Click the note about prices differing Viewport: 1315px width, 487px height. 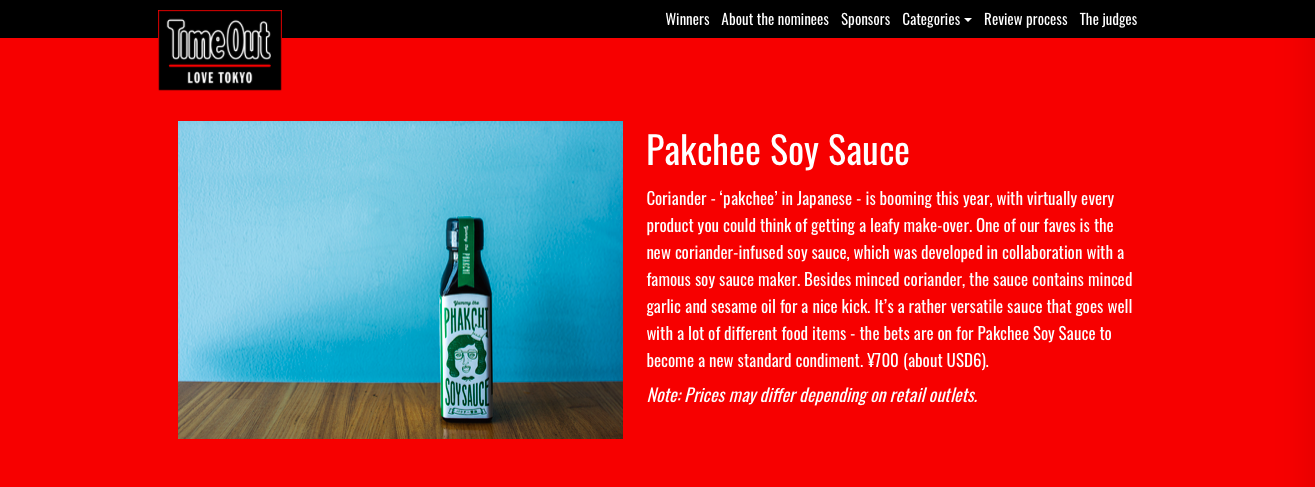[812, 395]
